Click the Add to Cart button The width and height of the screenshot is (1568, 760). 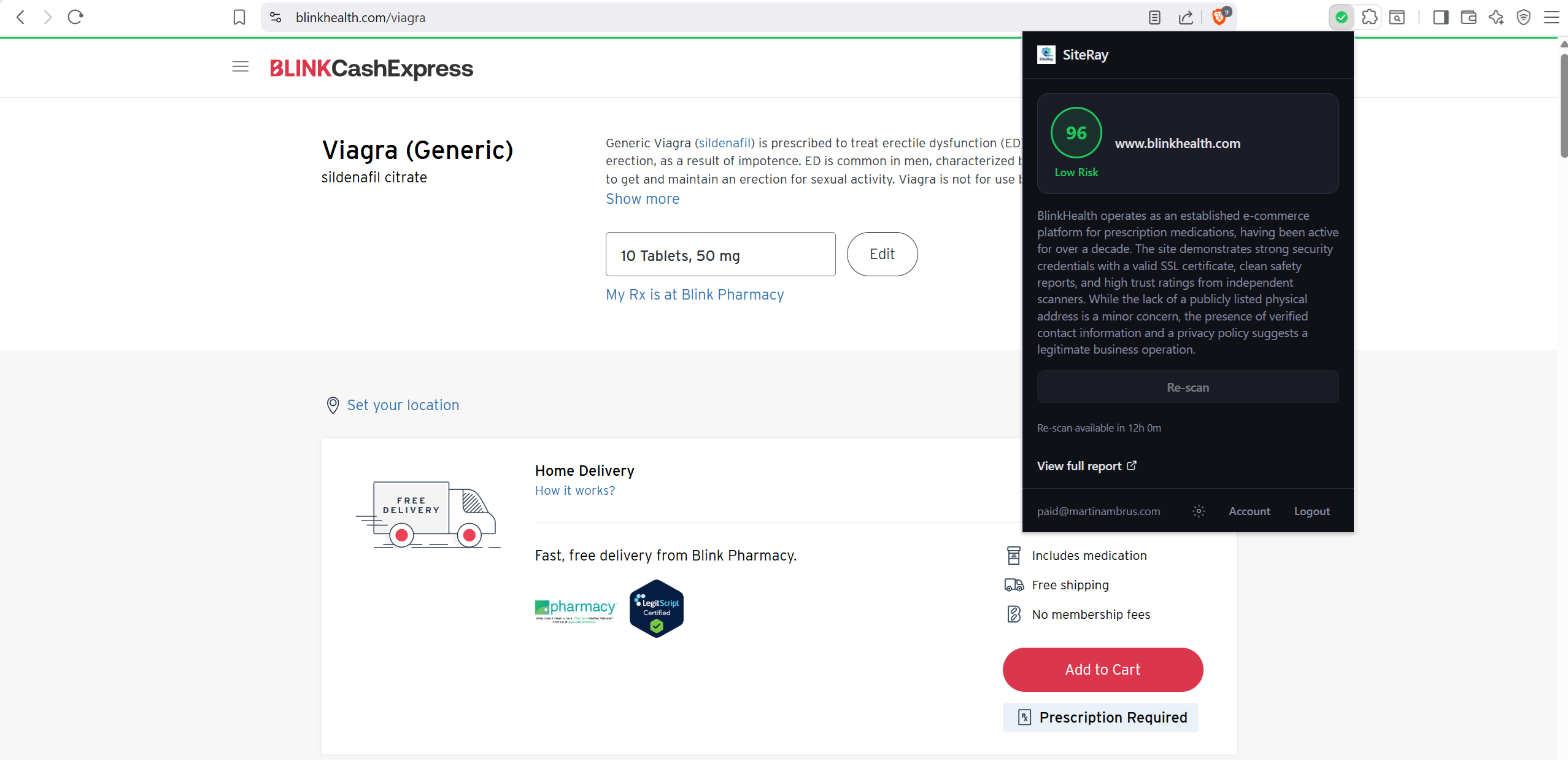click(1102, 669)
